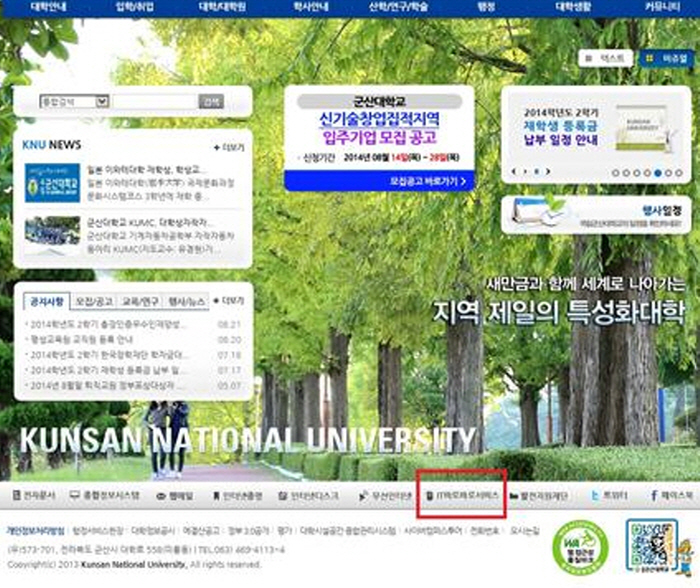Click the next arrow in the banner slider

coord(548,171)
